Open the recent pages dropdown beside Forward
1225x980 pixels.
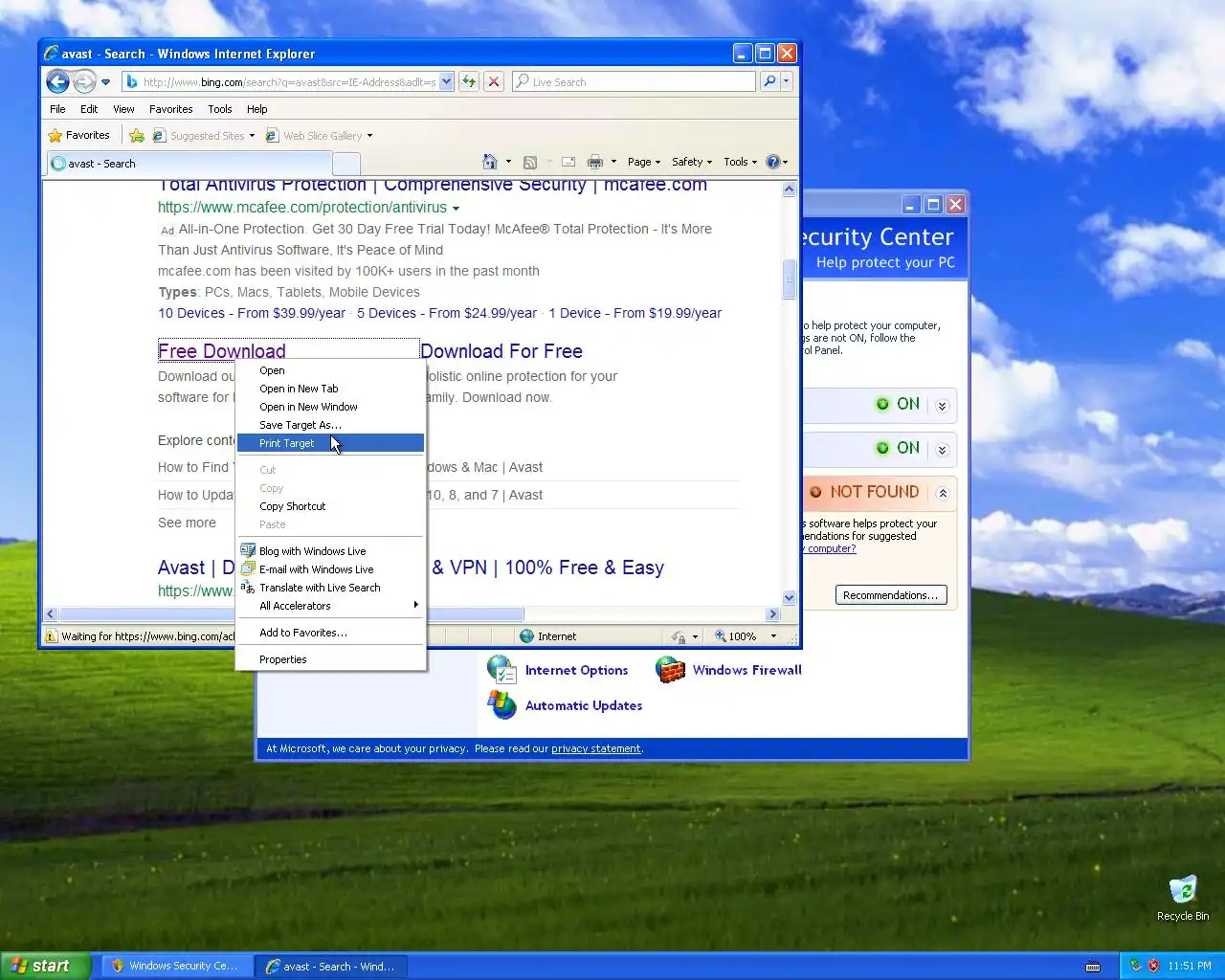pyautogui.click(x=106, y=82)
